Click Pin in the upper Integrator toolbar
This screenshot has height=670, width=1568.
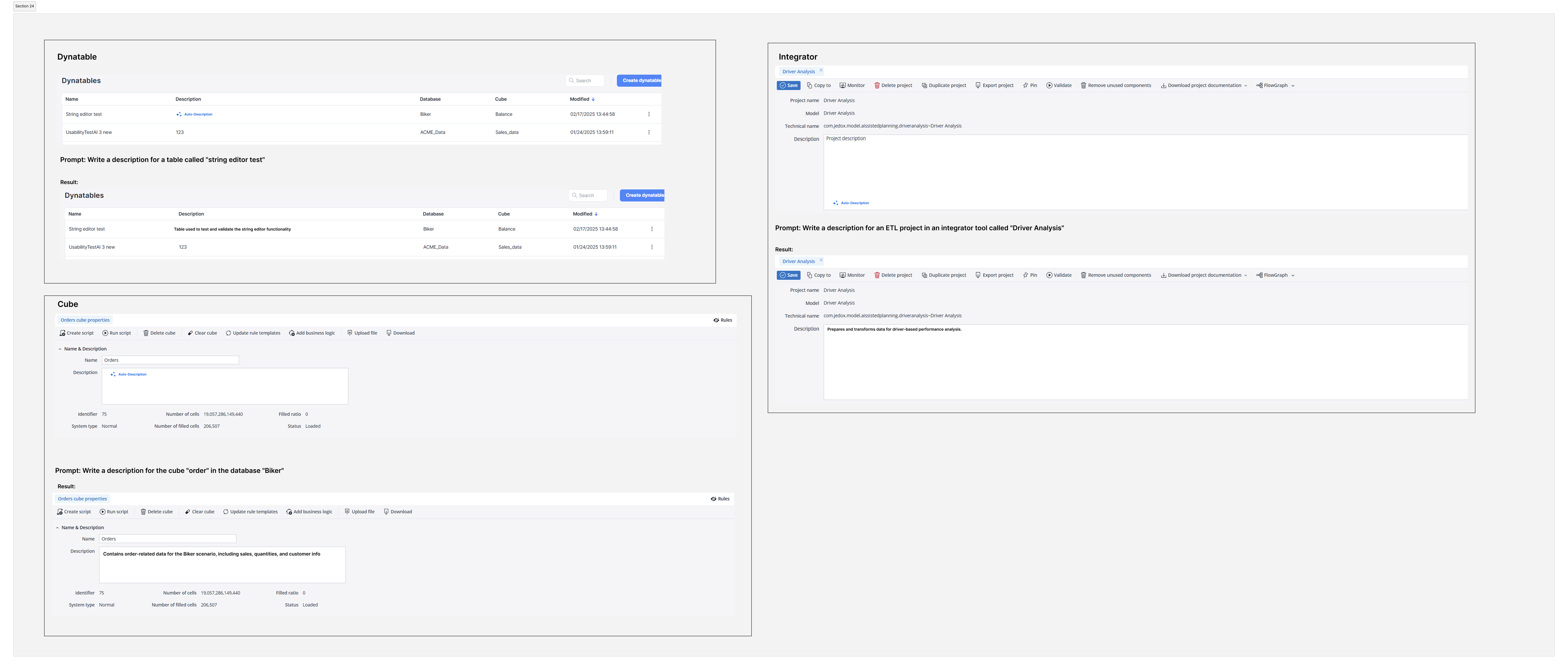(x=1030, y=86)
